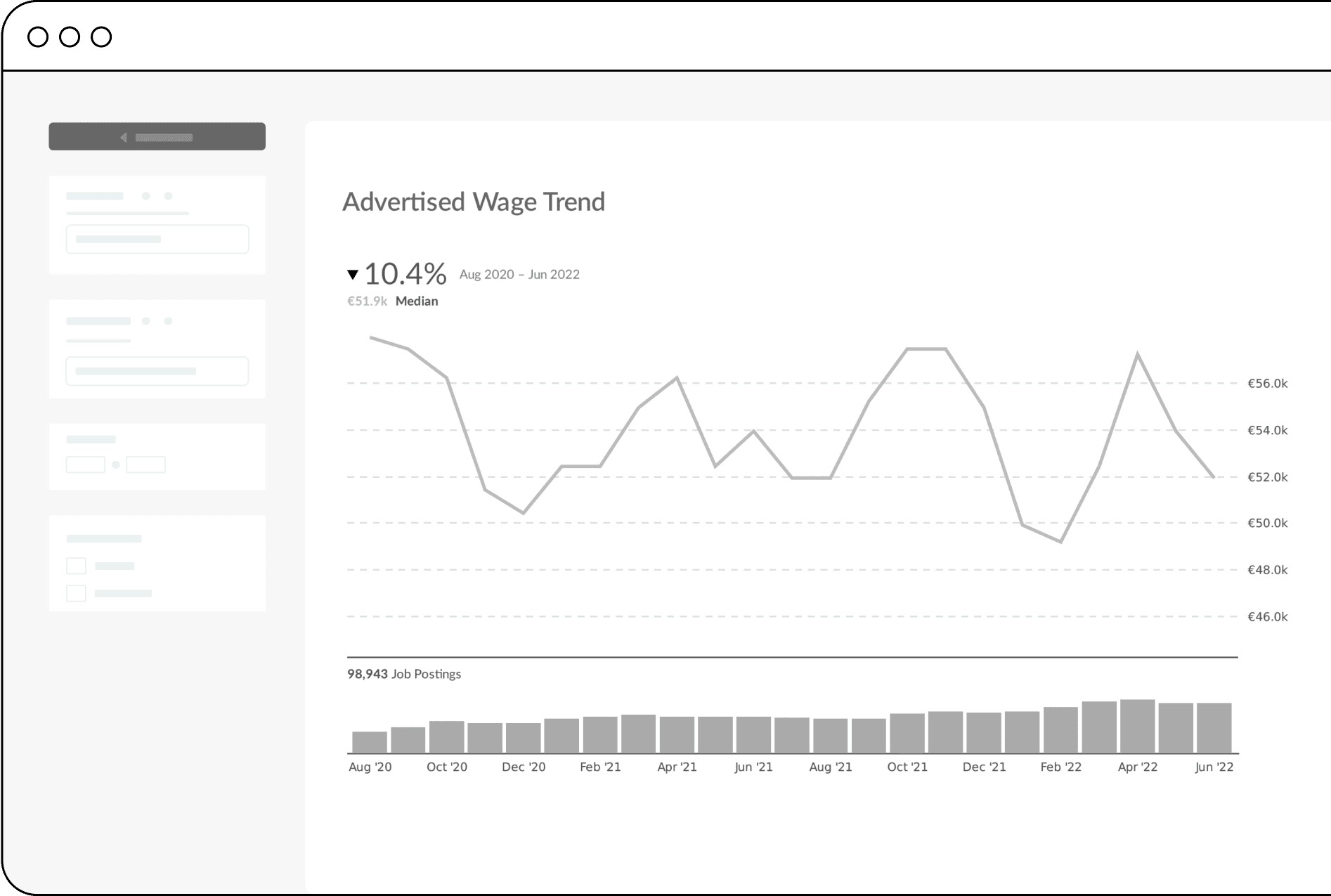Click first dot icon in top sidebar card

click(x=146, y=196)
